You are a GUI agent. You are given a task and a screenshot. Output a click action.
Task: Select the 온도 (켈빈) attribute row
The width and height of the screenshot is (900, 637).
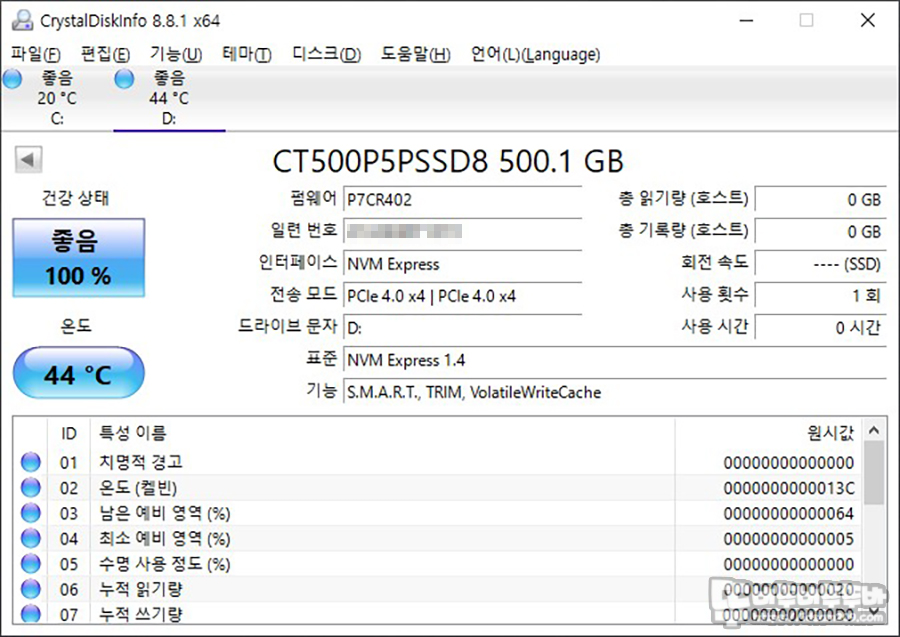pos(437,488)
